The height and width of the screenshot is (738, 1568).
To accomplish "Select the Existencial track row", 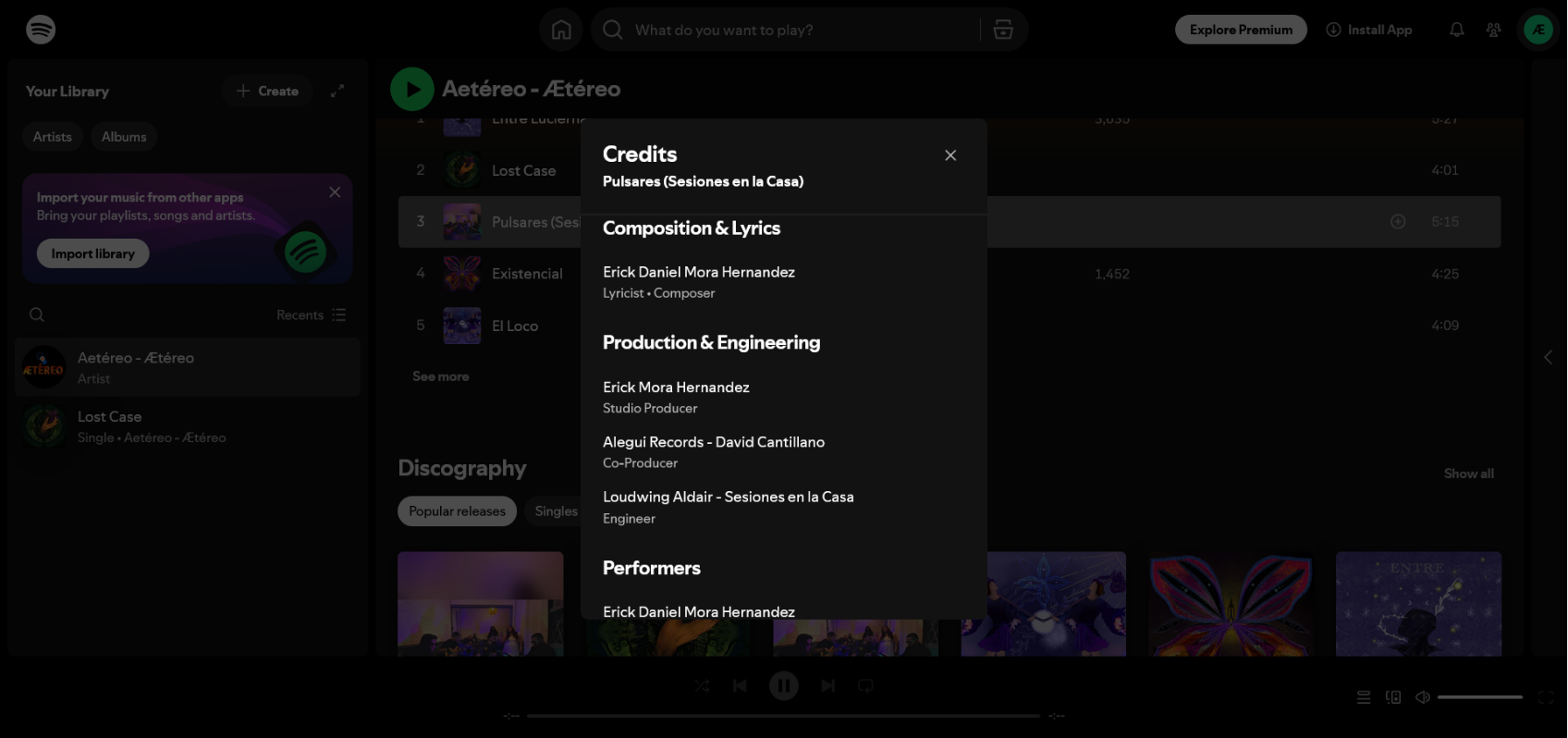I will coord(490,274).
